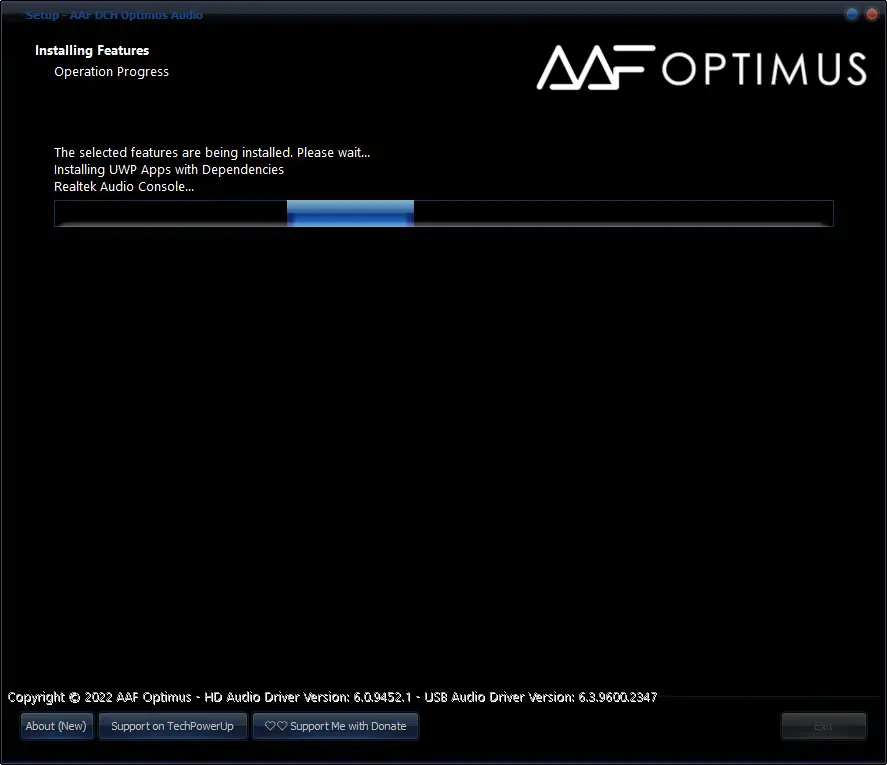
Task: Click 'The selected features are being installed' text
Action: click(x=212, y=152)
